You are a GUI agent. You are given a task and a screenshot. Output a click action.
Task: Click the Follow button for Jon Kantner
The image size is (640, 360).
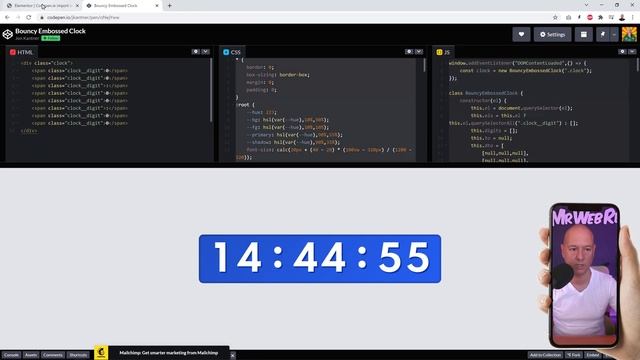coord(51,38)
